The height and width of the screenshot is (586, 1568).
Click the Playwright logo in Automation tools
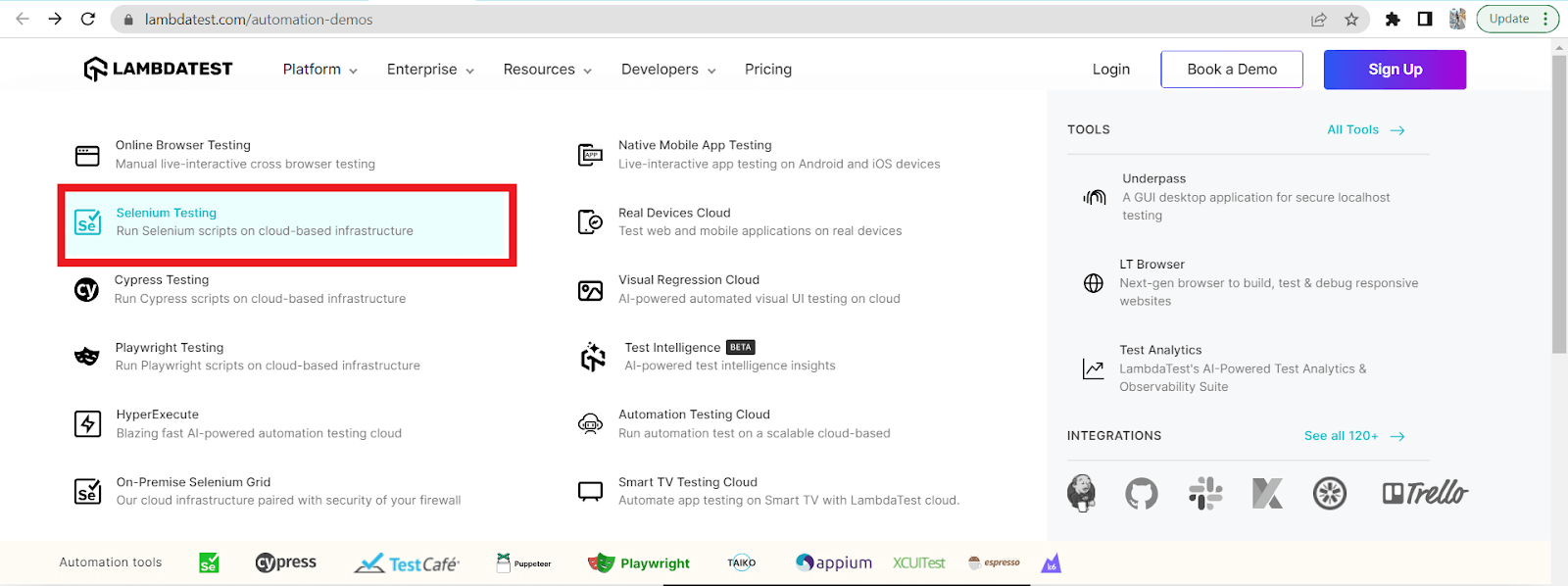tap(639, 562)
